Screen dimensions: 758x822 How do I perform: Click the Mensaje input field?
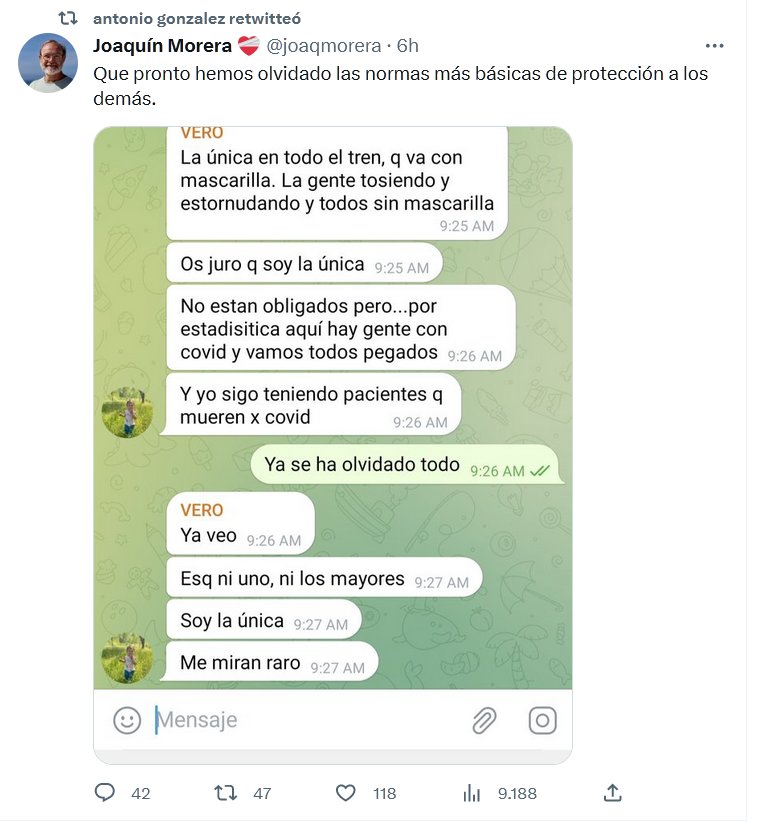click(x=309, y=720)
